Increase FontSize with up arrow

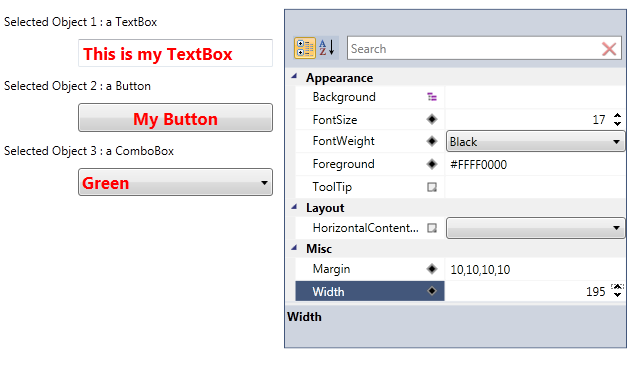coord(617,115)
